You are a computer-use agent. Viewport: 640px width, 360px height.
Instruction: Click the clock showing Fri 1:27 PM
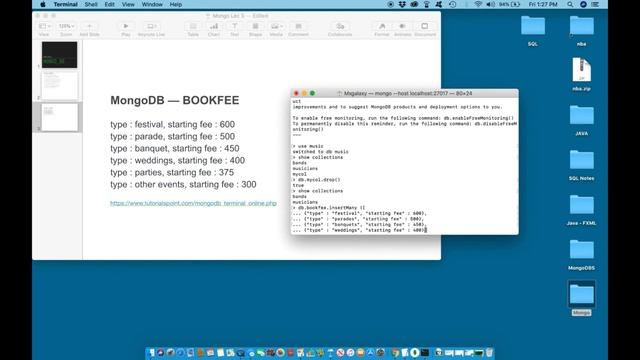tap(543, 4)
